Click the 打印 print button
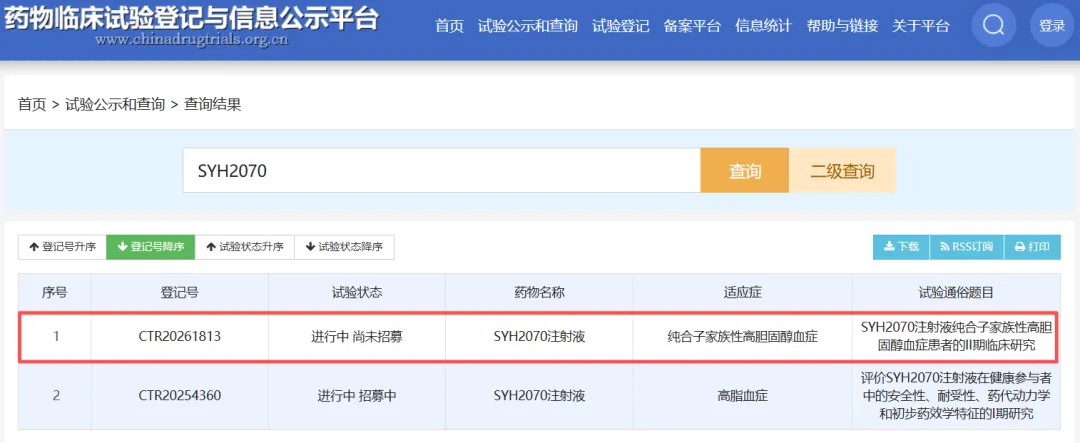 1032,247
